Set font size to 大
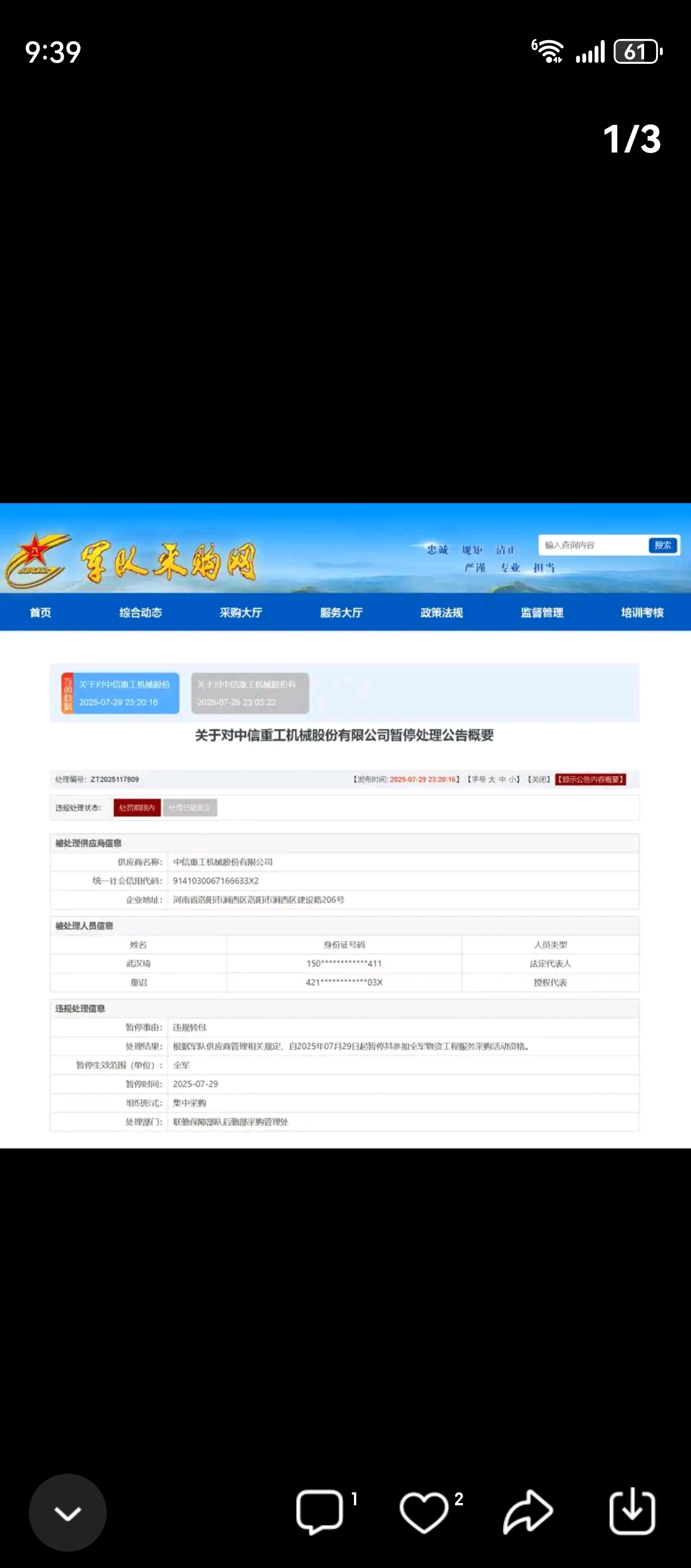The height and width of the screenshot is (1568, 691). [x=492, y=779]
